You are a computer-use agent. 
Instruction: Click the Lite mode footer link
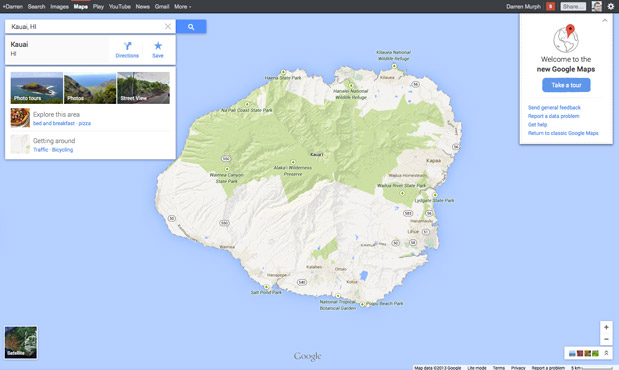tap(477, 368)
